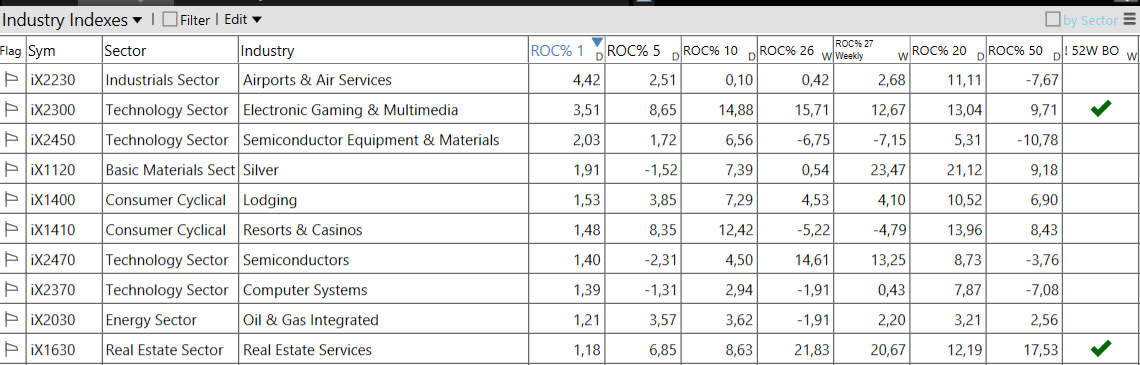Screen dimensions: 1140x365
Task: Flag the iX2300 Electronic Gaming row
Action: [12, 110]
